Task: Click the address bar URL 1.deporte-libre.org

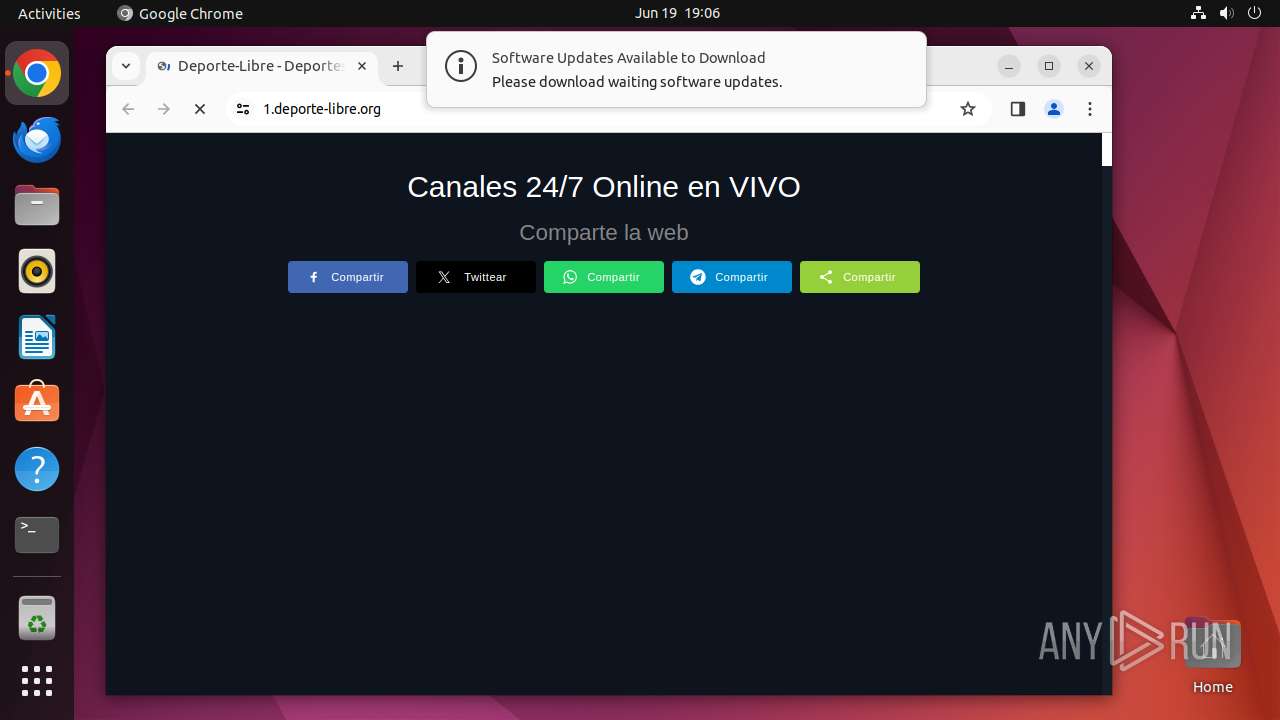Action: (x=322, y=109)
